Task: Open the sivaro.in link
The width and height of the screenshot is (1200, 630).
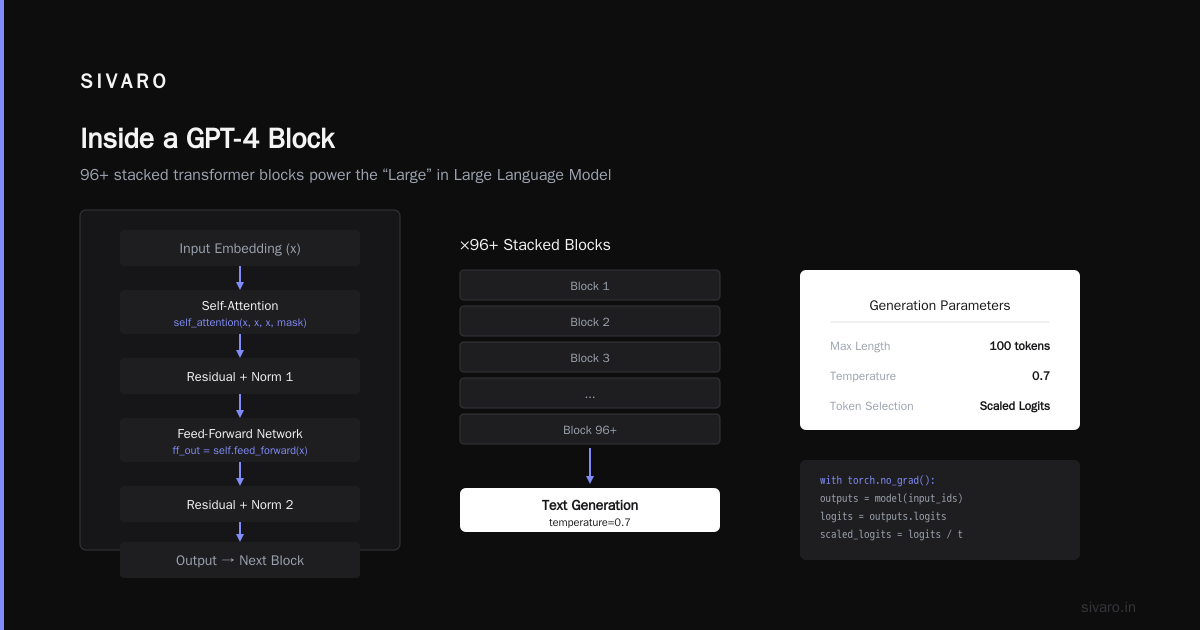Action: (1109, 607)
